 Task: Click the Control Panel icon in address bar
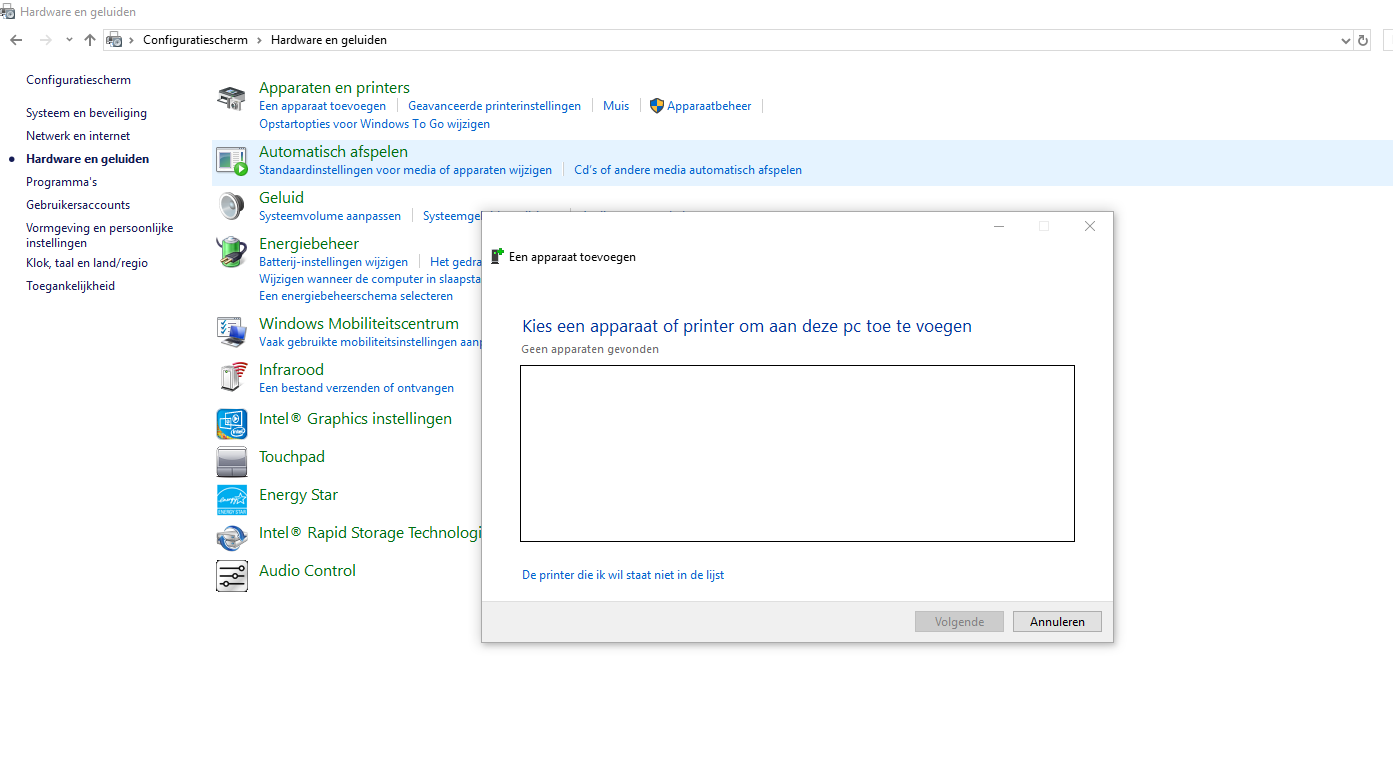click(115, 40)
